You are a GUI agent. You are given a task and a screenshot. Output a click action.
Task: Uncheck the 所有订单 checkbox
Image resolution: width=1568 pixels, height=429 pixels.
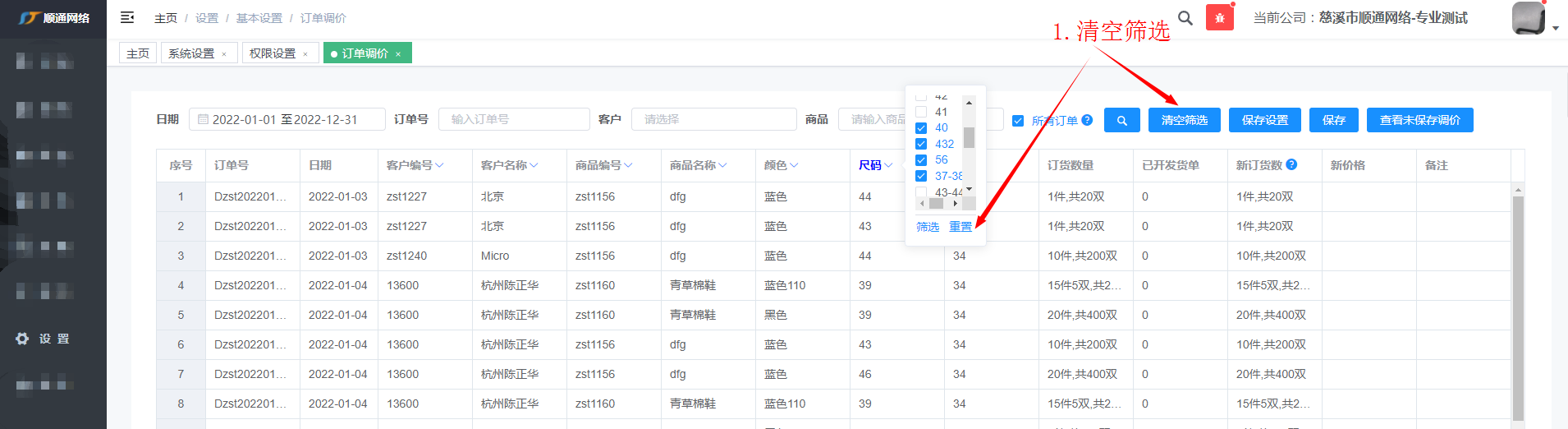pyautogui.click(x=1018, y=121)
